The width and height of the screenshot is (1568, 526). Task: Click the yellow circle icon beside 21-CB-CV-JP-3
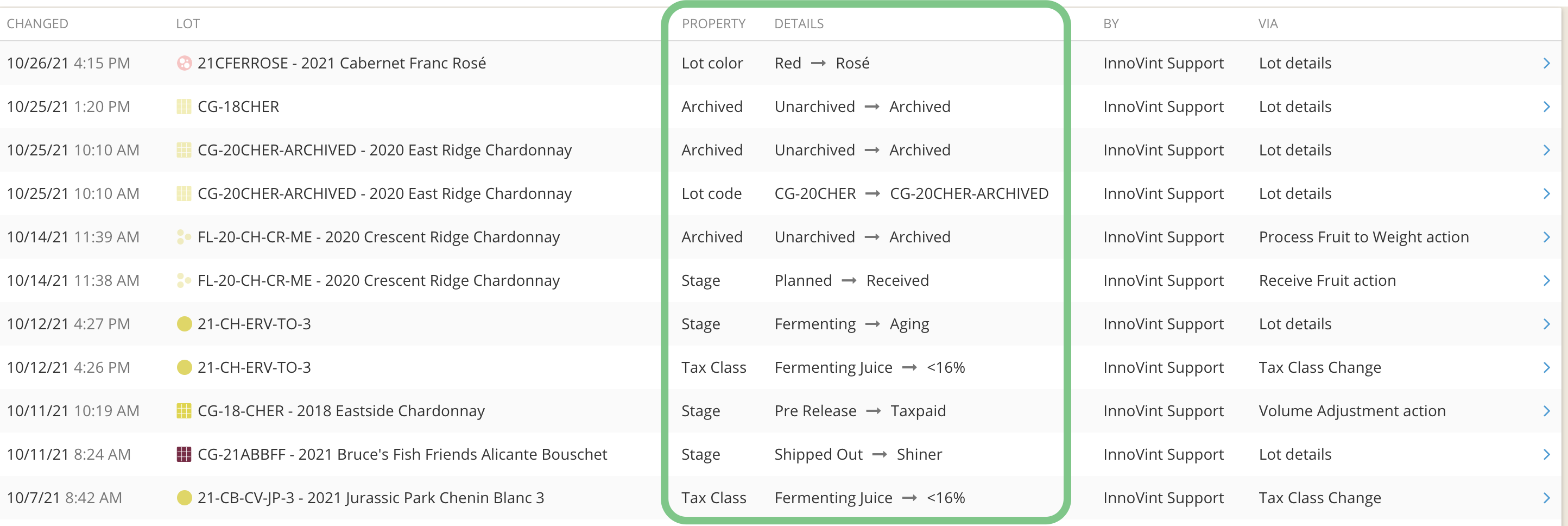pos(184,498)
